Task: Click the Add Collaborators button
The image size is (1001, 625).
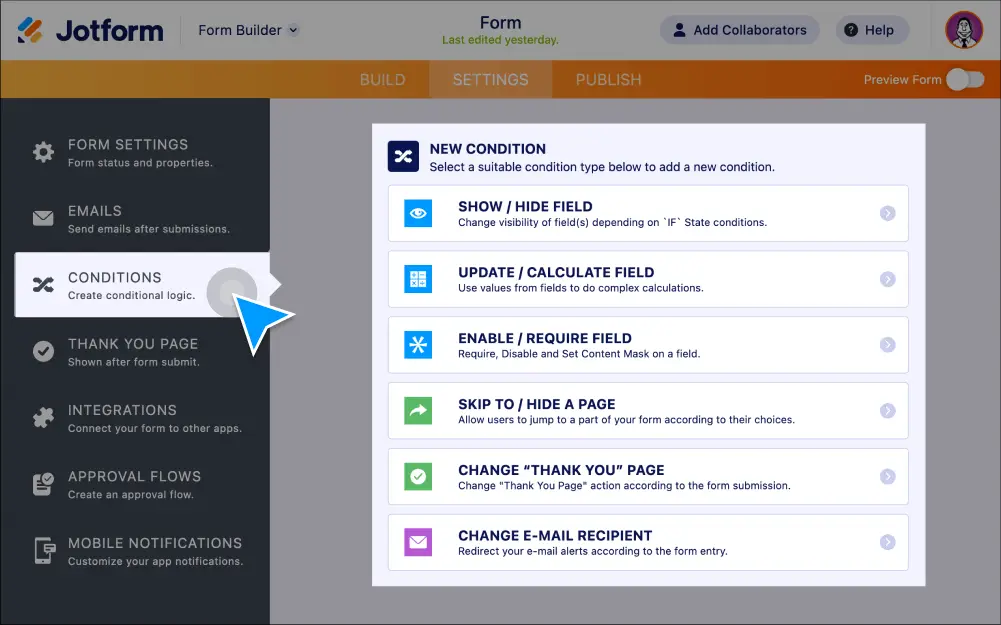Action: (x=739, y=30)
